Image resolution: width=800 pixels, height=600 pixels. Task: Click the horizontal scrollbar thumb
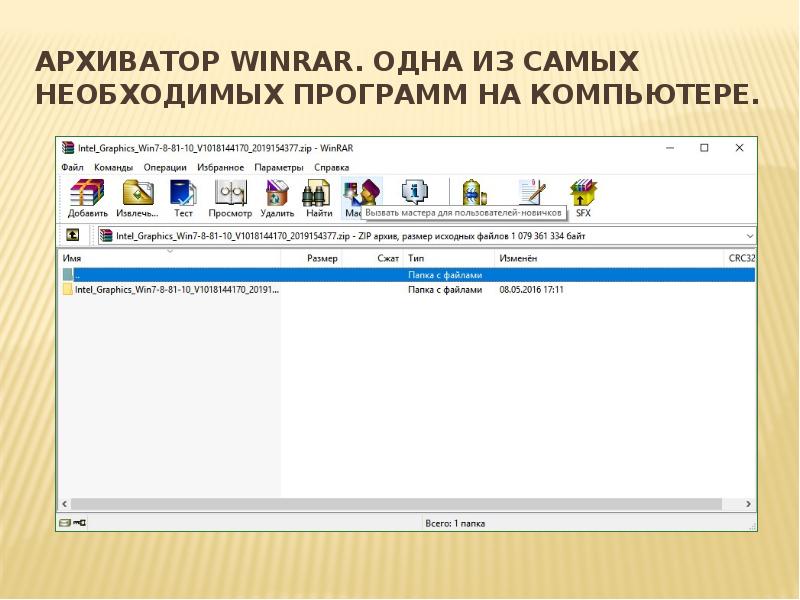(396, 504)
